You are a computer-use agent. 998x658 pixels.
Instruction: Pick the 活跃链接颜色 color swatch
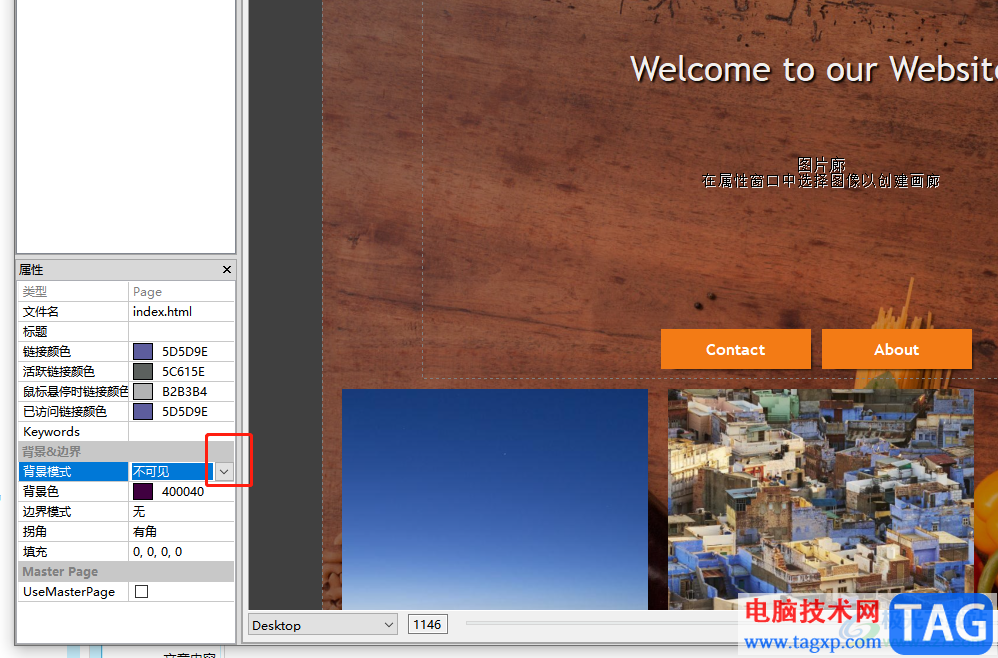[x=143, y=372]
